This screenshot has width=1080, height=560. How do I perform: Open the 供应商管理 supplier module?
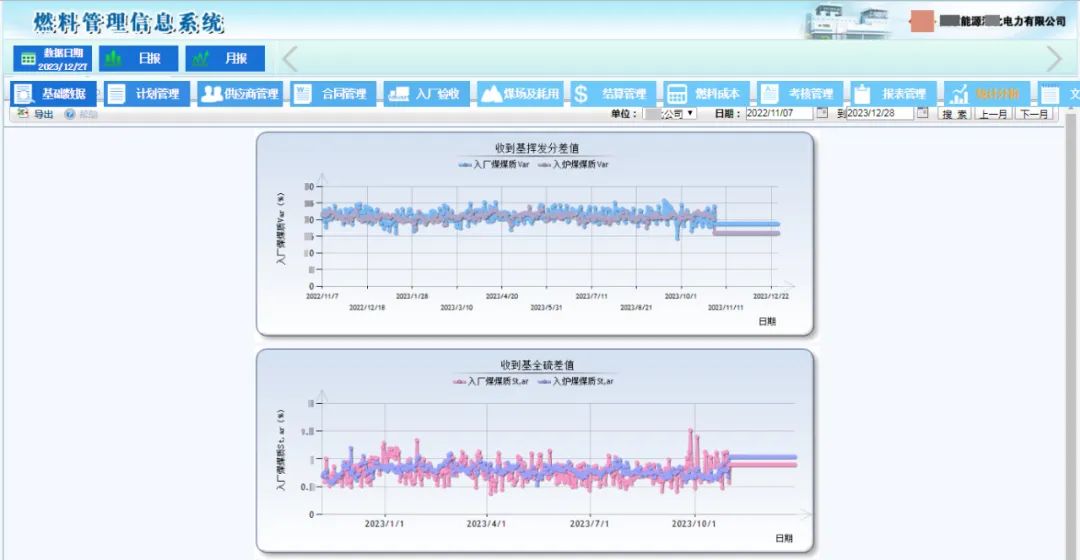[211, 94]
